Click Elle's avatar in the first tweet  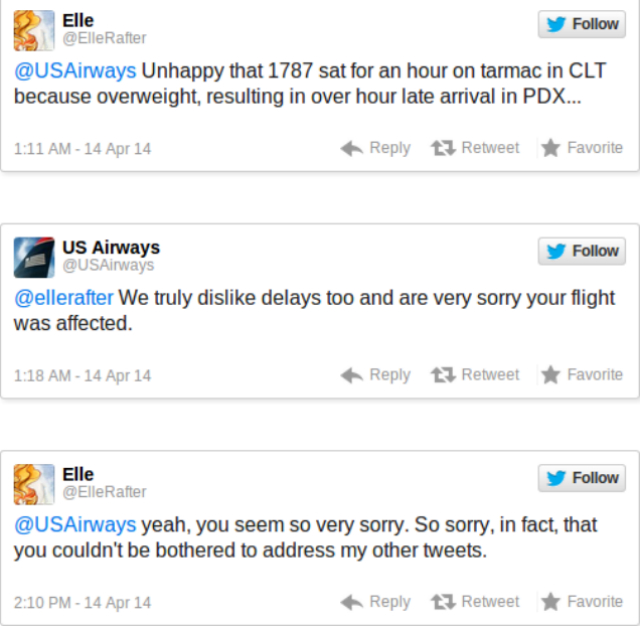pyautogui.click(x=33, y=30)
